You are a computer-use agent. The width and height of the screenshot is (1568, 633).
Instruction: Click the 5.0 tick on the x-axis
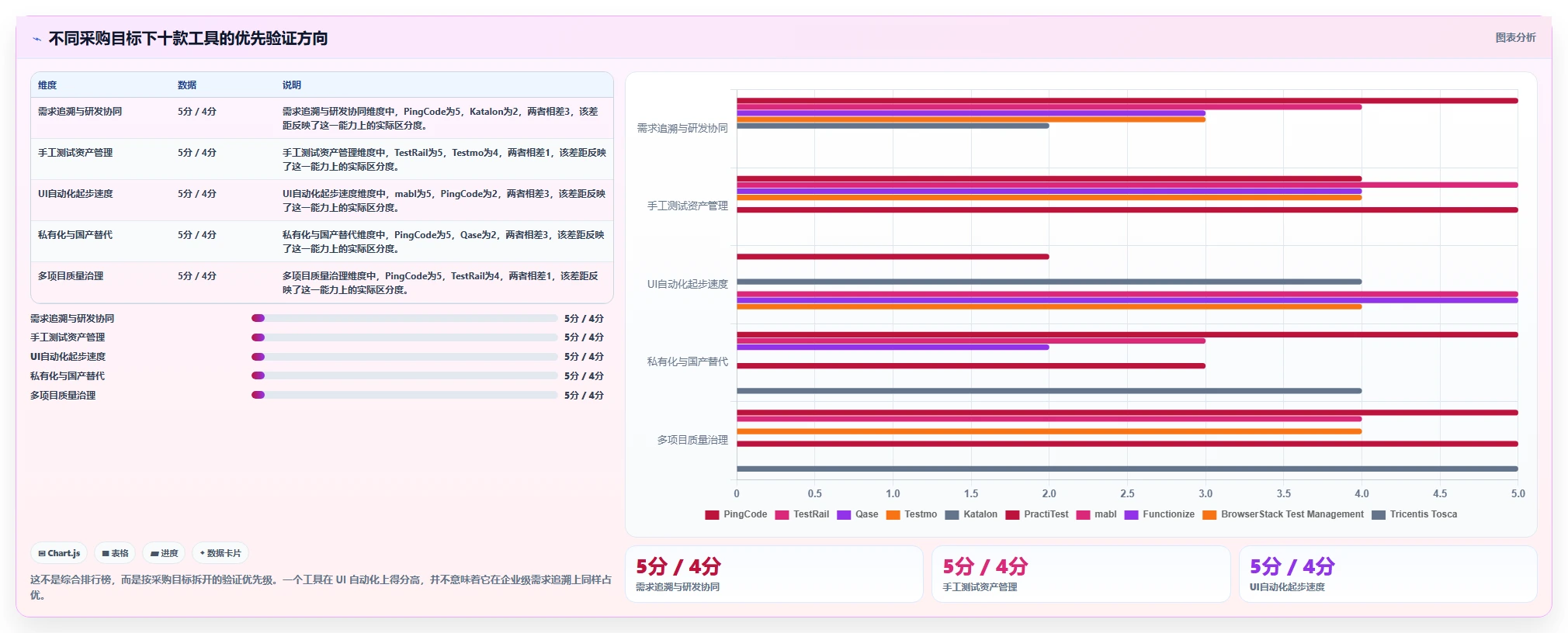click(x=1518, y=493)
